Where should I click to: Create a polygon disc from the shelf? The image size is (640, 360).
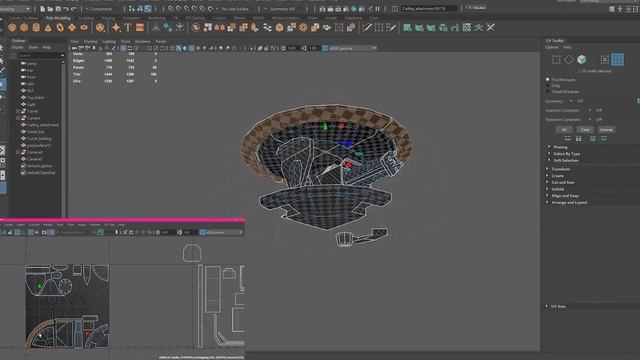84,27
